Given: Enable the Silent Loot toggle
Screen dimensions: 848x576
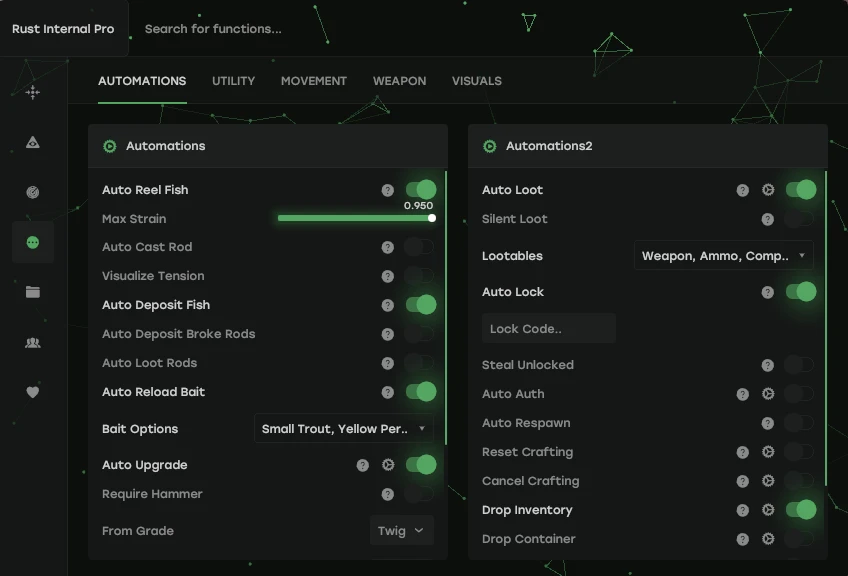Looking at the screenshot, I should [799, 219].
